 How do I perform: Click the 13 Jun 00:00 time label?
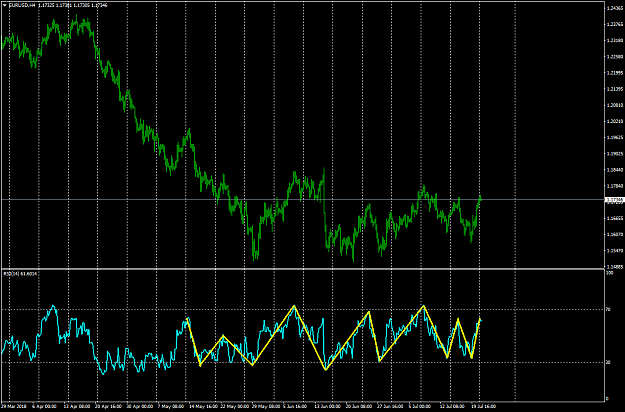coord(328,406)
